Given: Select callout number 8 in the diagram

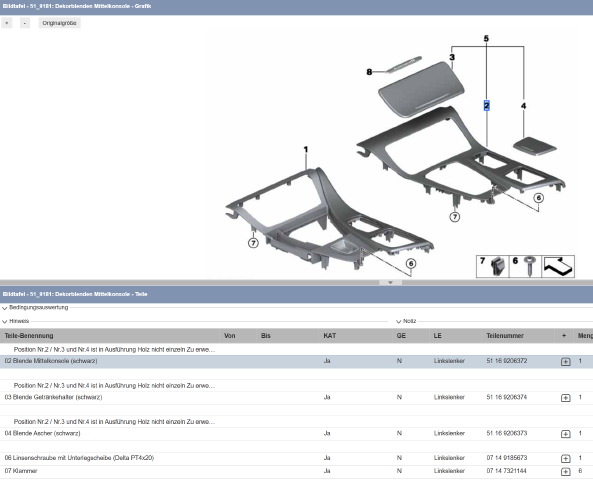Looking at the screenshot, I should tap(369, 71).
